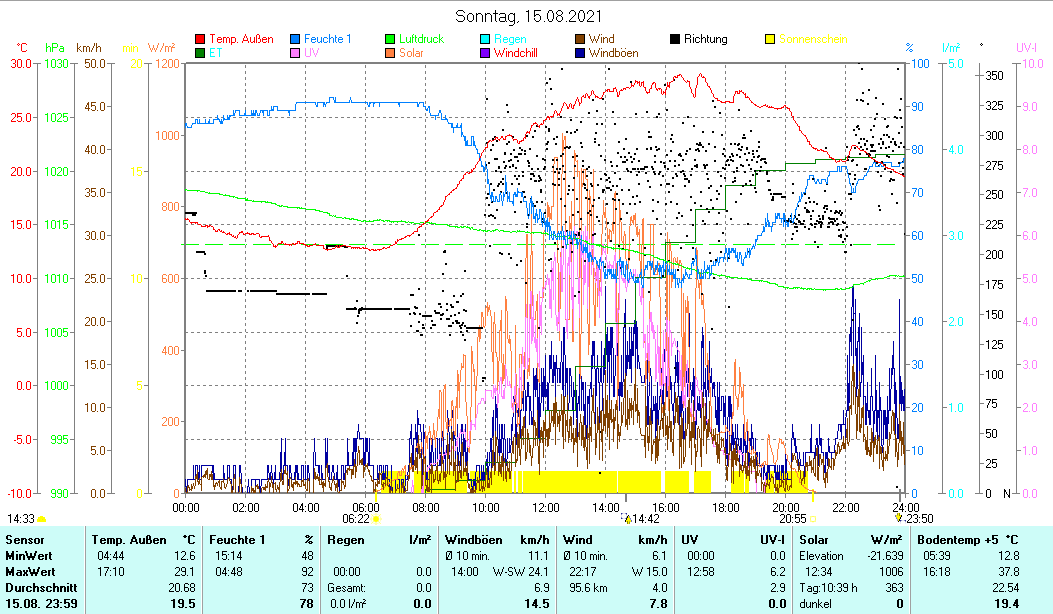The height and width of the screenshot is (614, 1053).
Task: Click the marker icon beside 23:50
Action: [x=899, y=519]
